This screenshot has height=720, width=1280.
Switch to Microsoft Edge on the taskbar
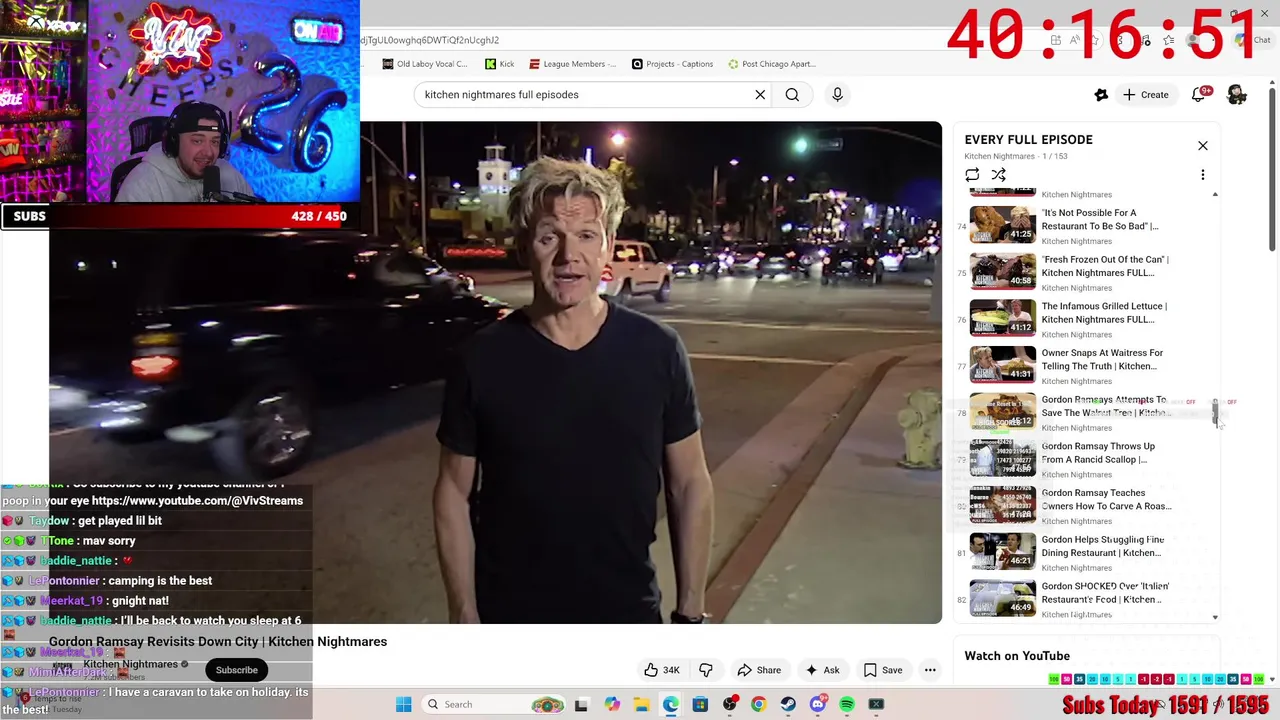click(x=670, y=704)
